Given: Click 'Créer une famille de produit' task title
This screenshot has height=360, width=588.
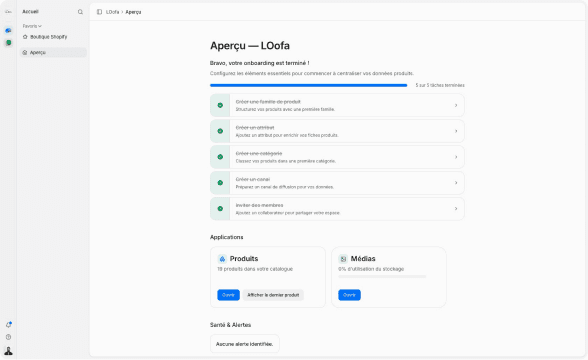Looking at the screenshot, I should tap(268, 102).
